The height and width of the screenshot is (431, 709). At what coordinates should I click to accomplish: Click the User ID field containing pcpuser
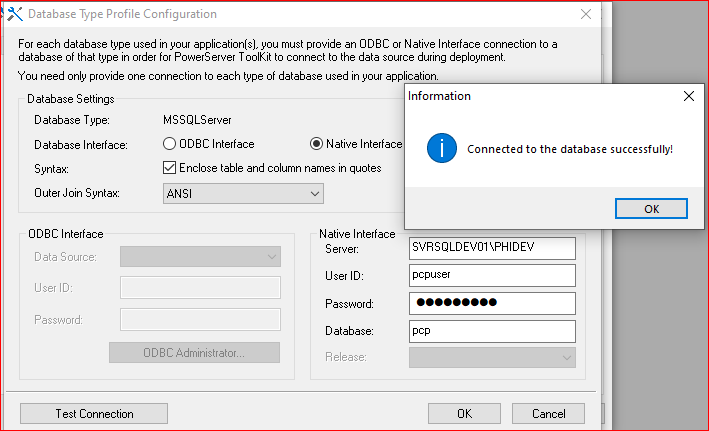coord(492,275)
